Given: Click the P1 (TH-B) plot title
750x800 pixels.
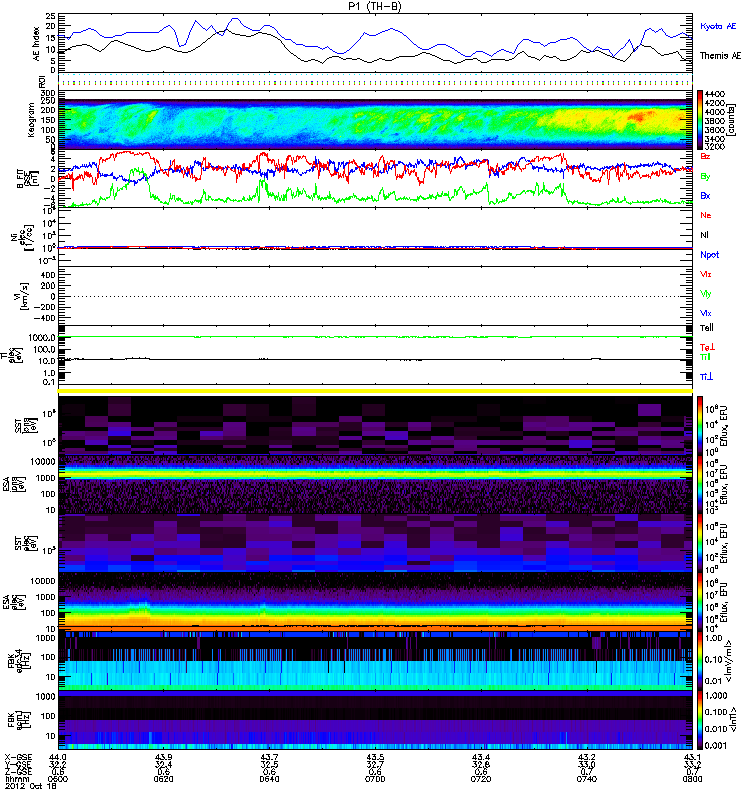Looking at the screenshot, I should point(375,7).
